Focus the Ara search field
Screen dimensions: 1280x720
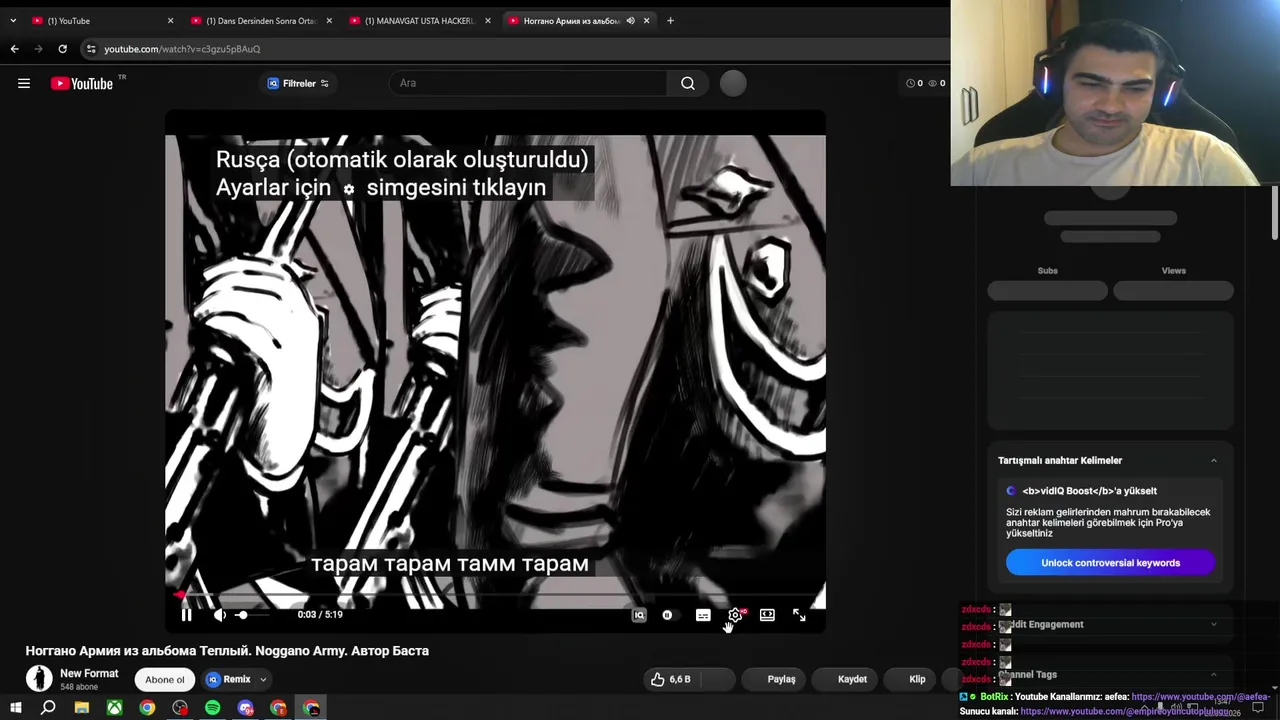[x=528, y=83]
